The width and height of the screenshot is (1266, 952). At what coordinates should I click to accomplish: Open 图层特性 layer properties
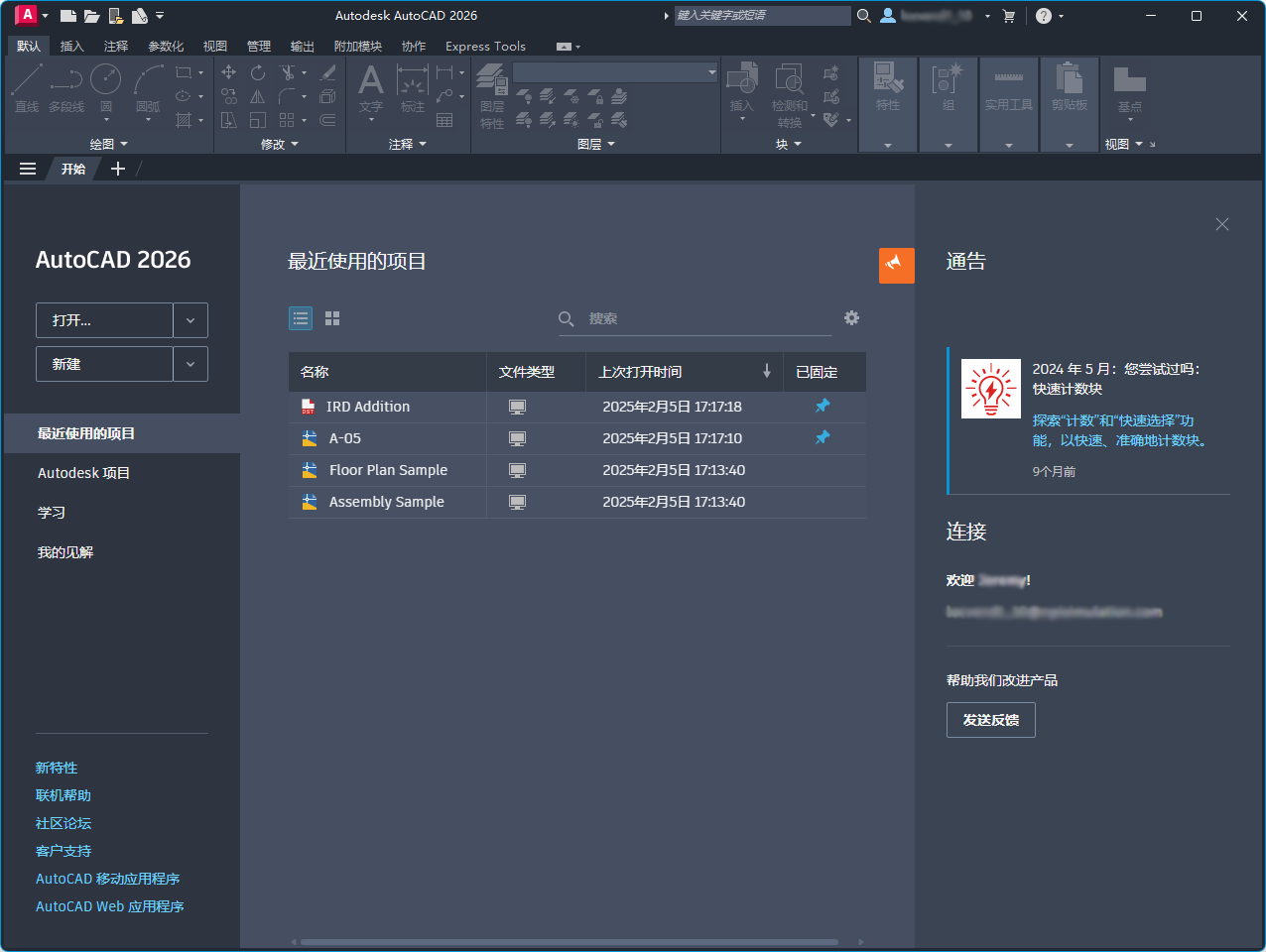click(492, 96)
